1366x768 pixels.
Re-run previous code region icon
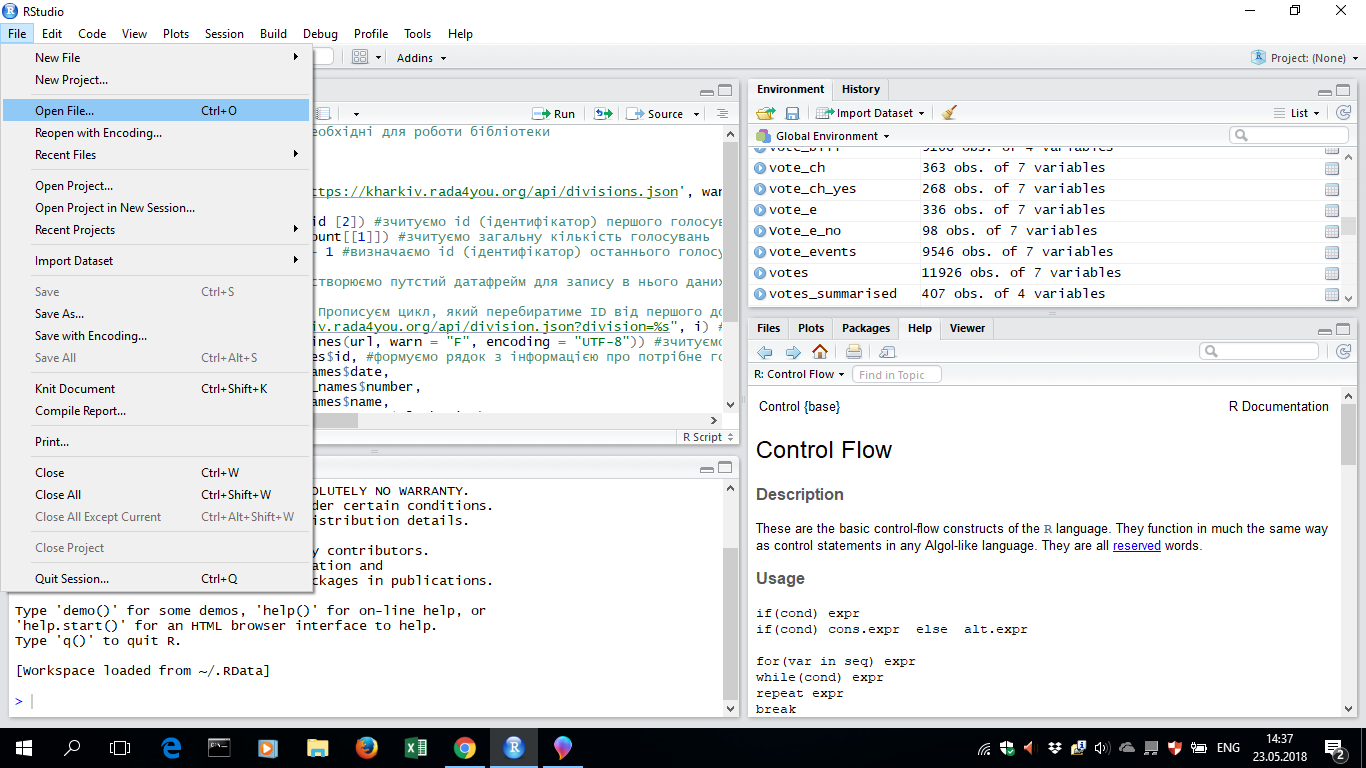click(603, 114)
